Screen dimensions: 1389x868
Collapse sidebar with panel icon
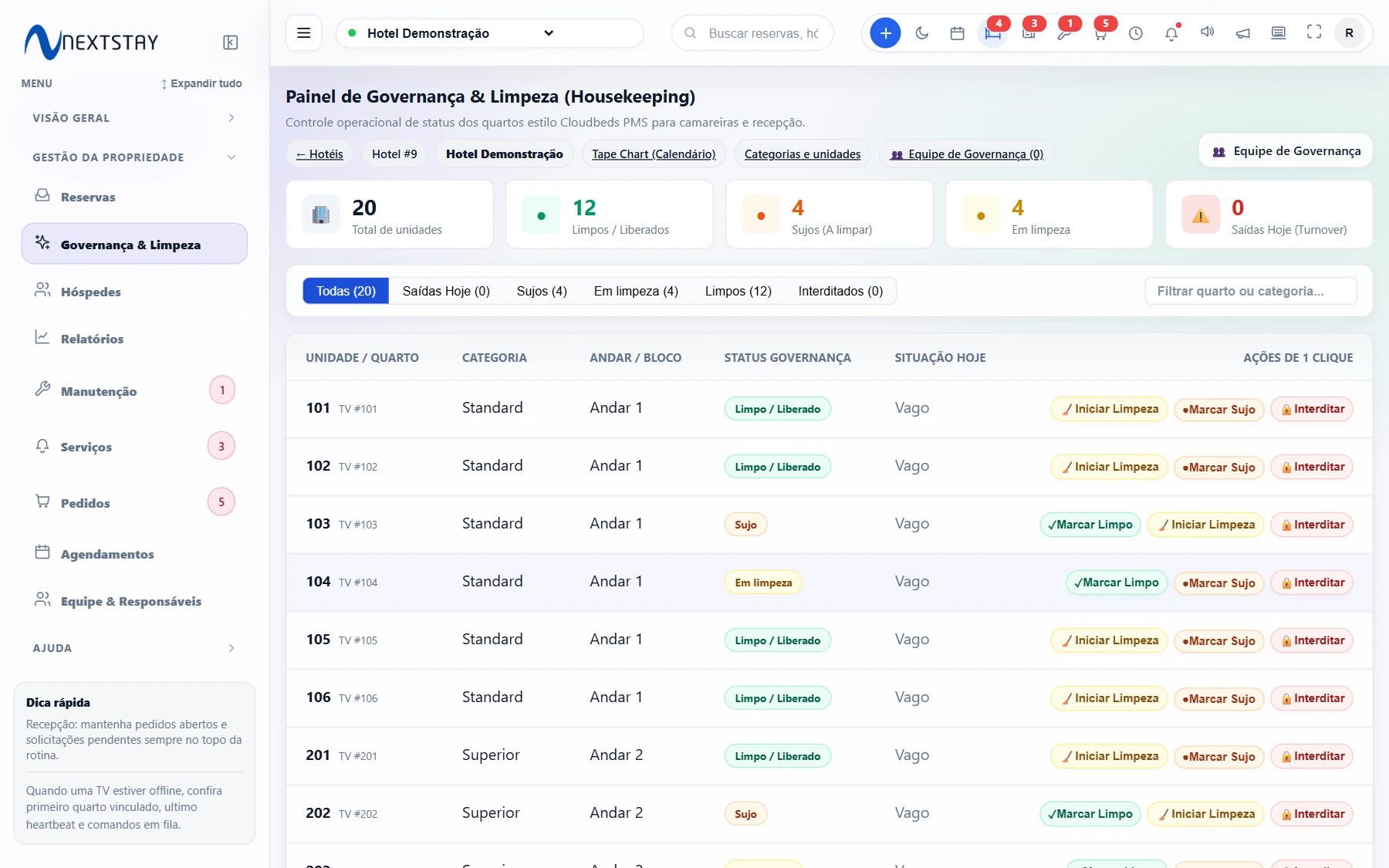230,42
